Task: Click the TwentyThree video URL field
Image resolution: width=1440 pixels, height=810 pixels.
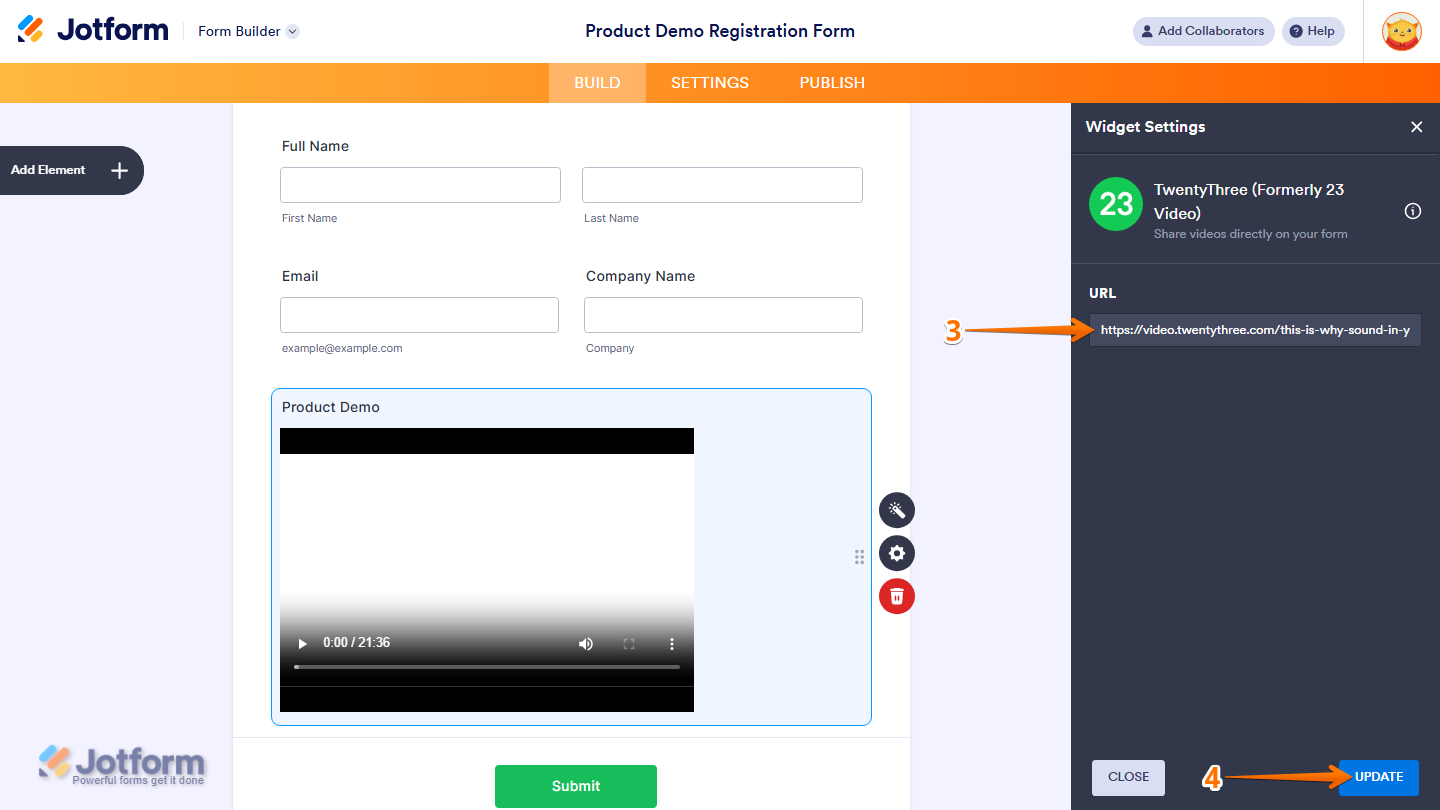Action: [1254, 329]
